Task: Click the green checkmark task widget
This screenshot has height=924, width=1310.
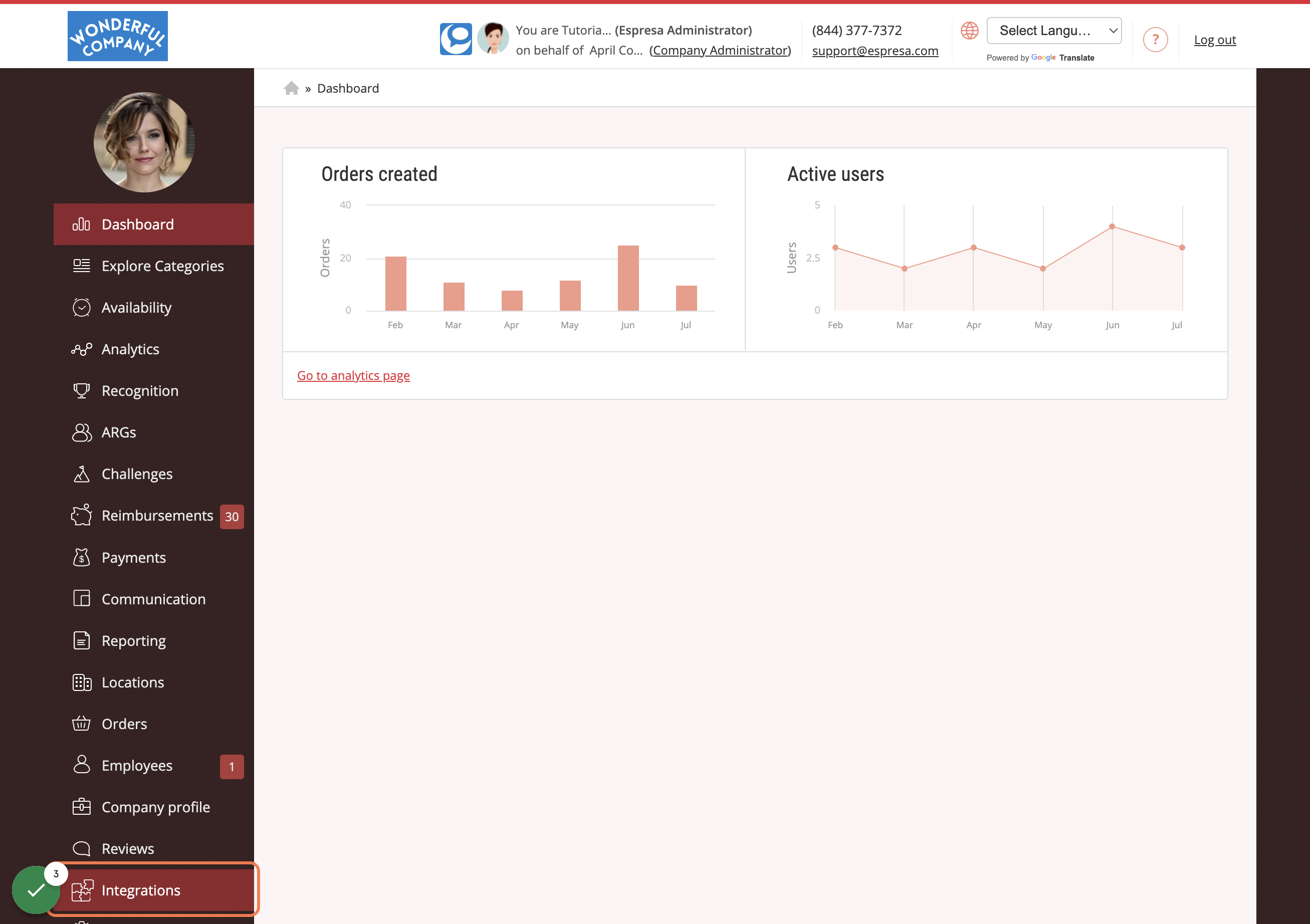Action: click(x=36, y=889)
